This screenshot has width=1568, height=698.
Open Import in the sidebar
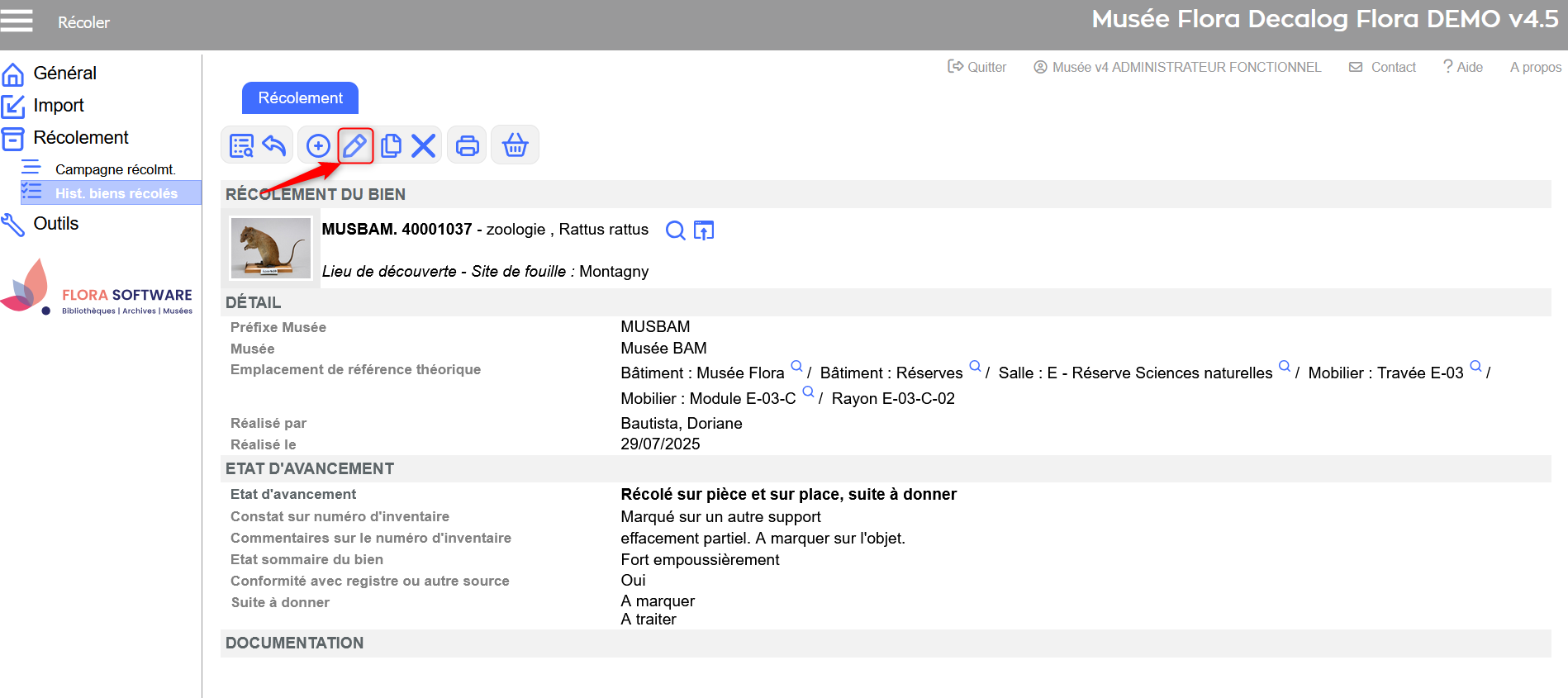click(58, 106)
